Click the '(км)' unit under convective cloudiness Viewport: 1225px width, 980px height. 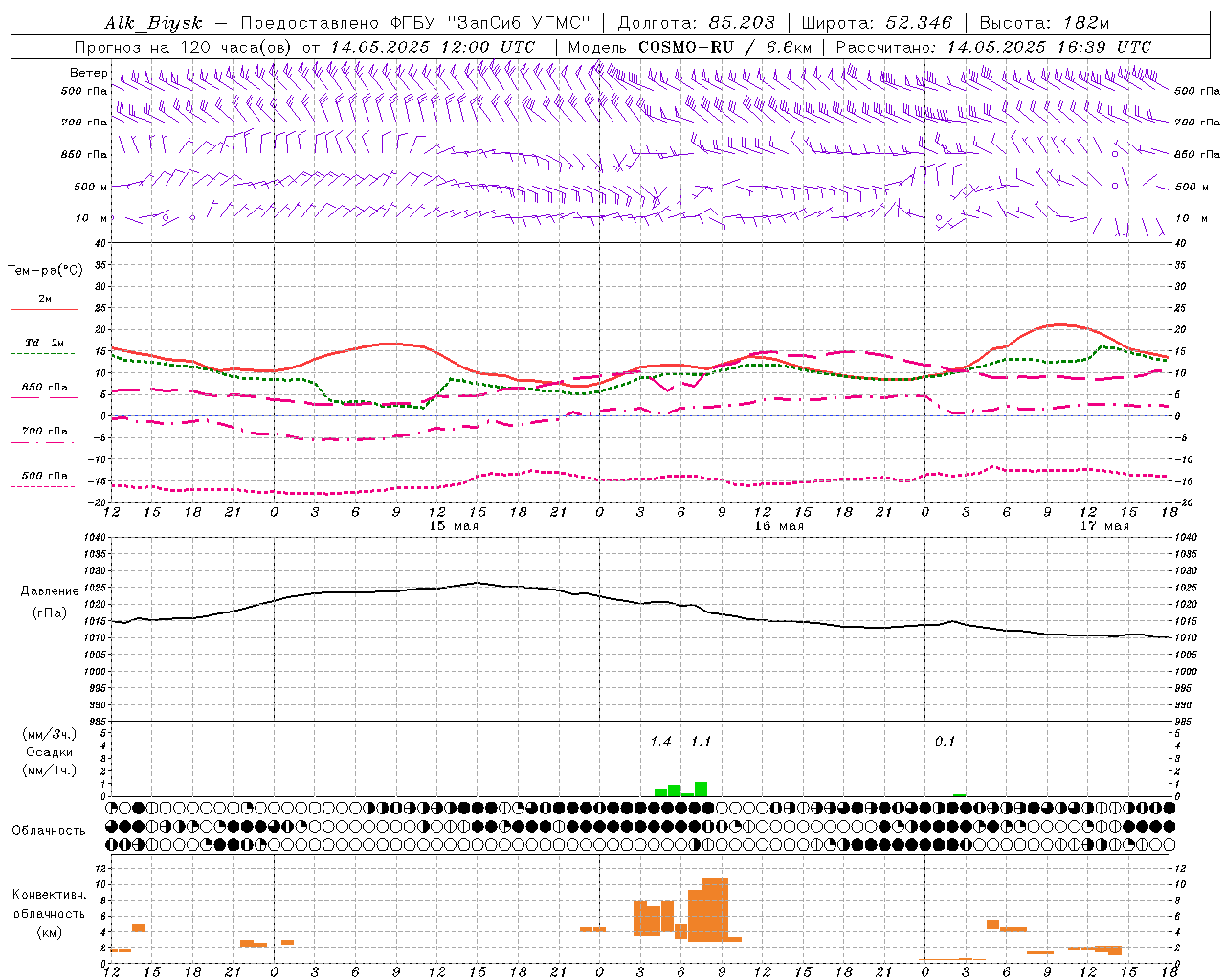(x=49, y=932)
